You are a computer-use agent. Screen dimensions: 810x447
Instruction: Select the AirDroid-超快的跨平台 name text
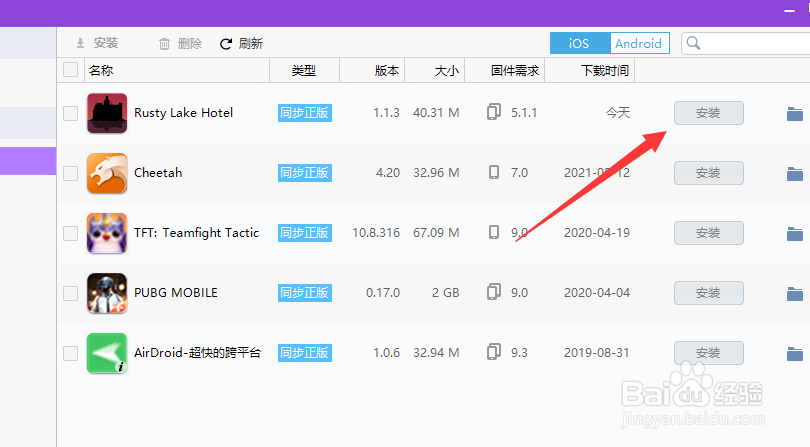198,353
